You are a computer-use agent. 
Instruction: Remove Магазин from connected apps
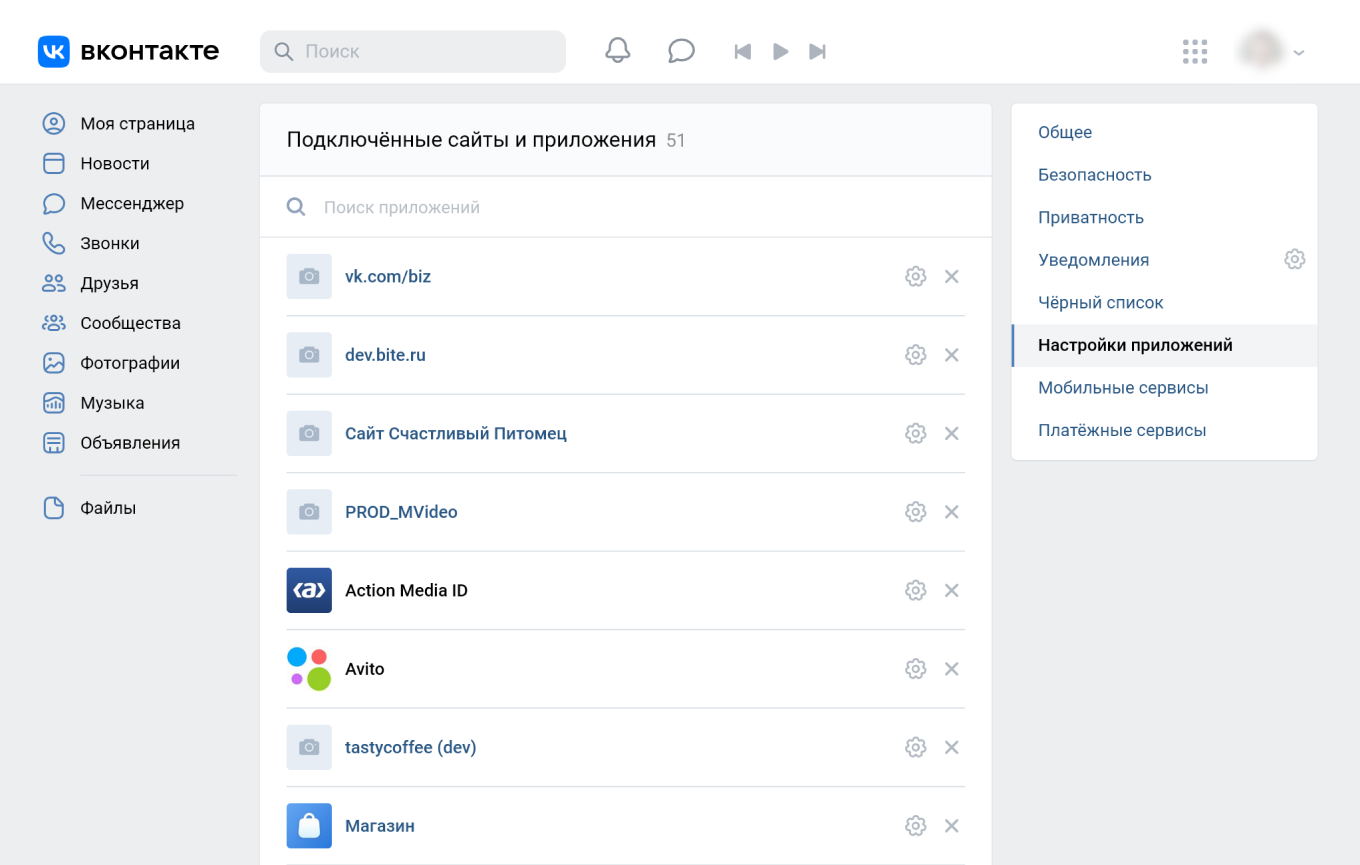click(952, 826)
